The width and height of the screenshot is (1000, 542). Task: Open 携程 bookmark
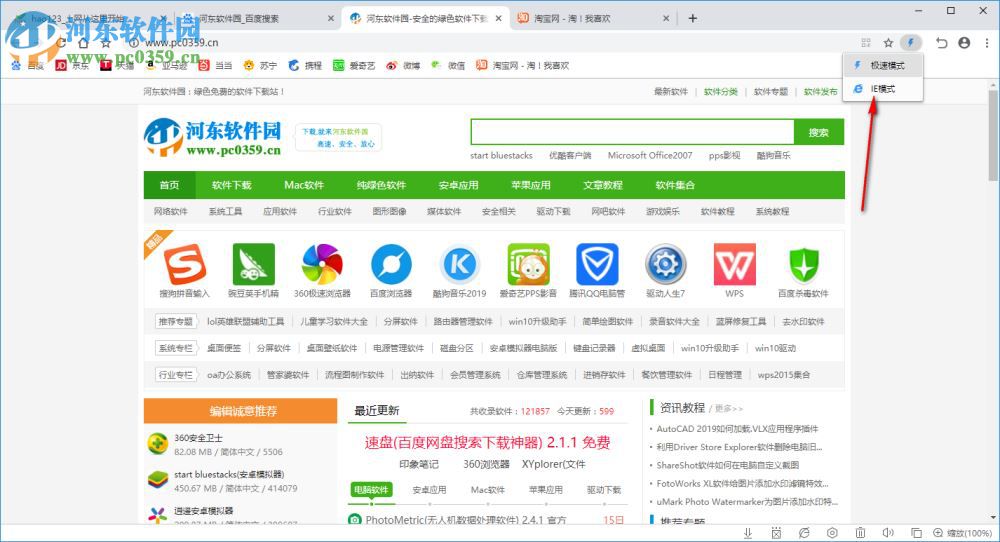305,65
